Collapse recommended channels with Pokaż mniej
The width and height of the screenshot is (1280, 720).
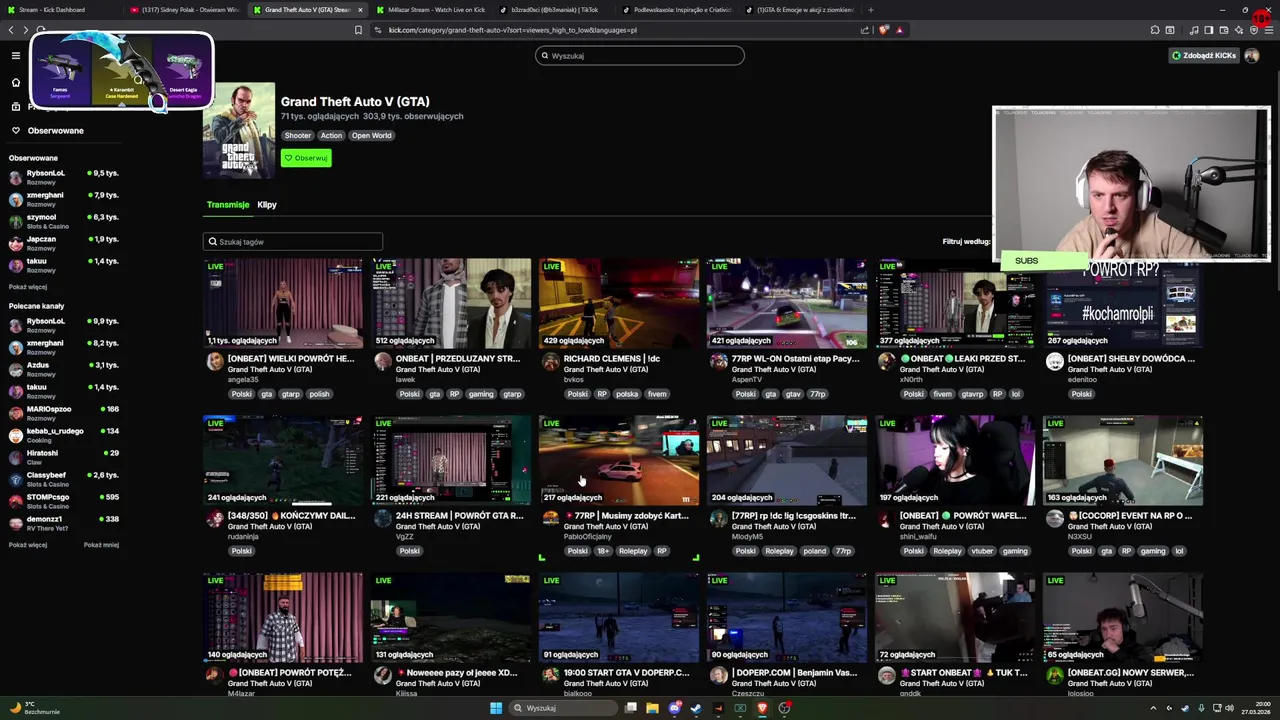coord(101,545)
